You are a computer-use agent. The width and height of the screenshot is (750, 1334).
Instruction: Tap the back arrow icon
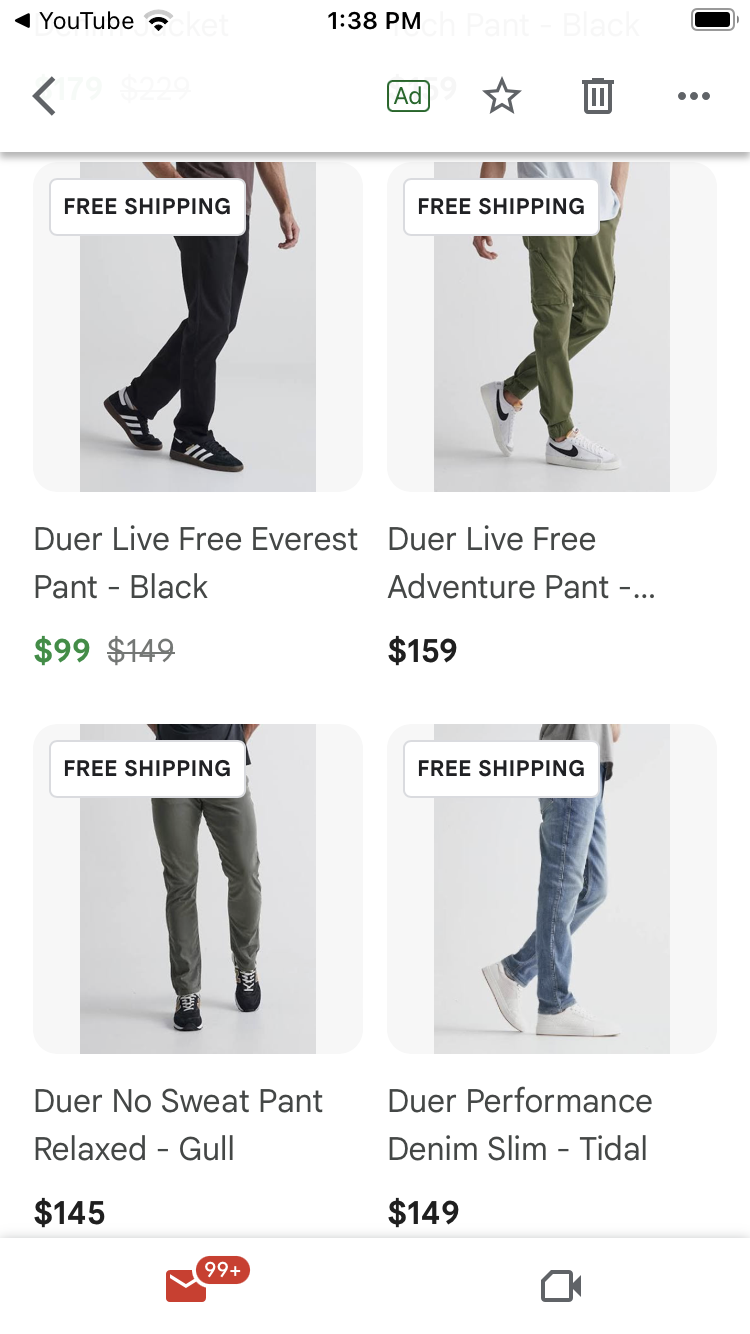coord(44,96)
